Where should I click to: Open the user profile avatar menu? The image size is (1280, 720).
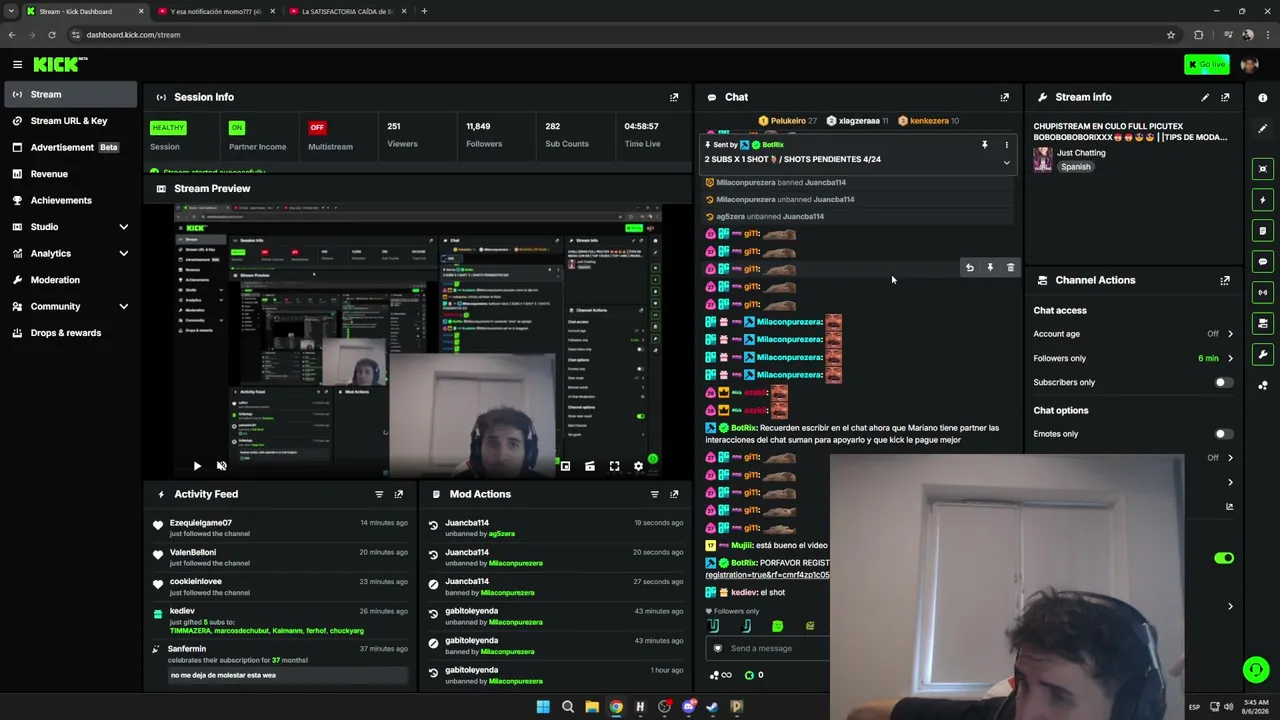tap(1249, 64)
